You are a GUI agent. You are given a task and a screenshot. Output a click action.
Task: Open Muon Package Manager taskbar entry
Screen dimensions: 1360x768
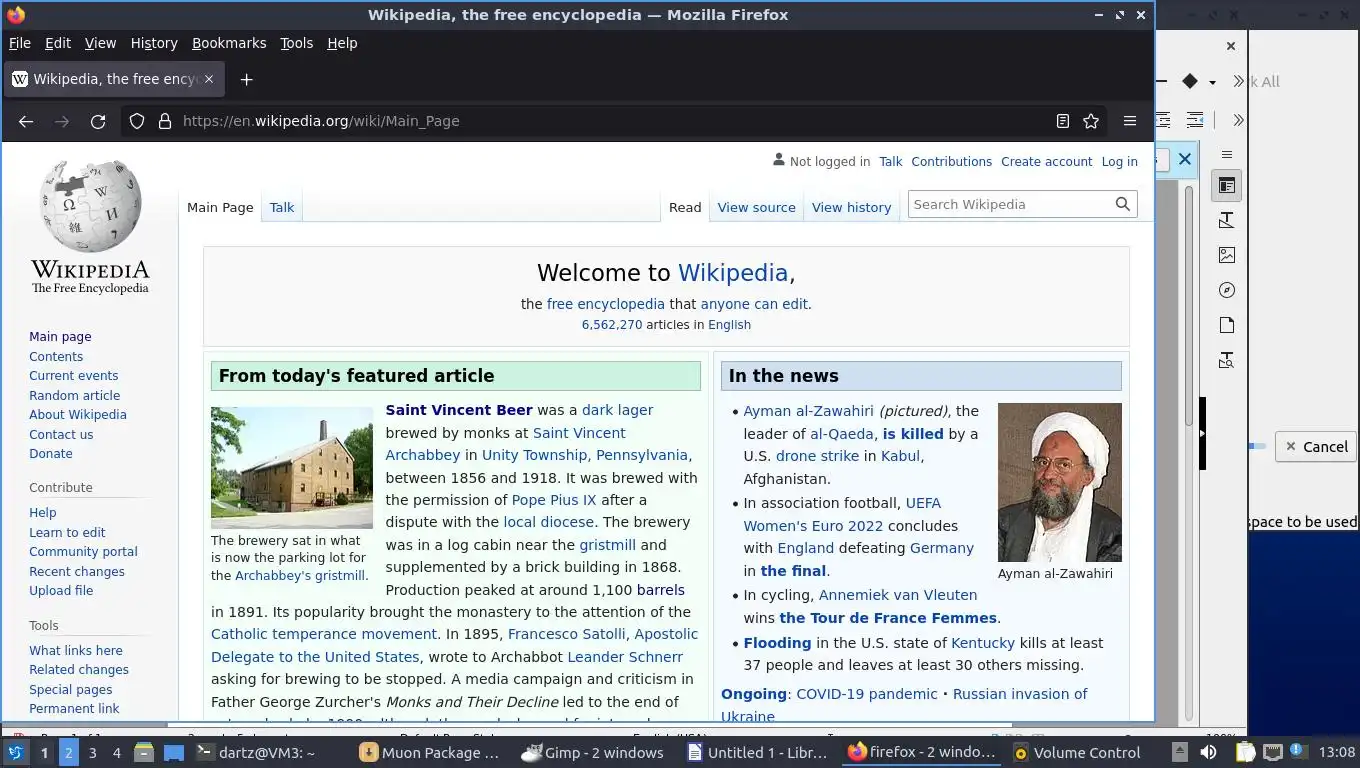point(431,753)
